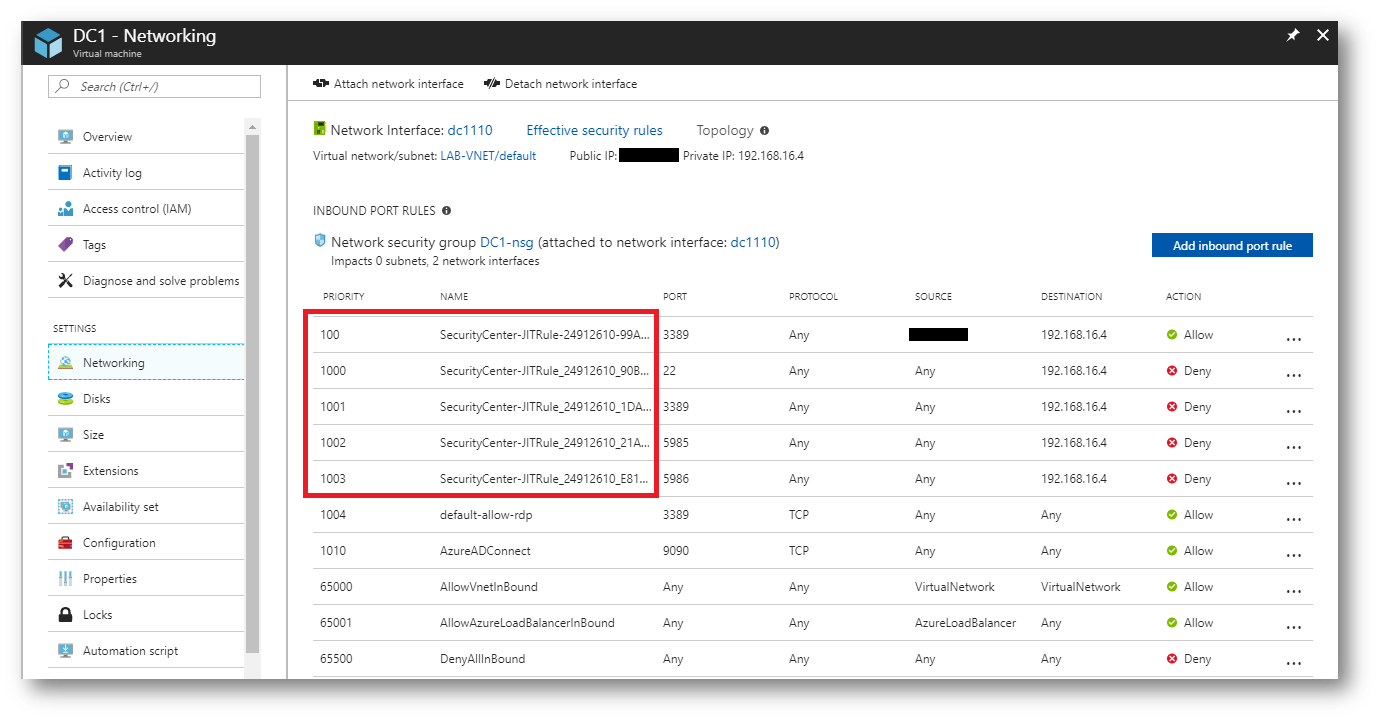Click the green Network Interface icon
This screenshot has width=1380, height=721.
point(320,130)
